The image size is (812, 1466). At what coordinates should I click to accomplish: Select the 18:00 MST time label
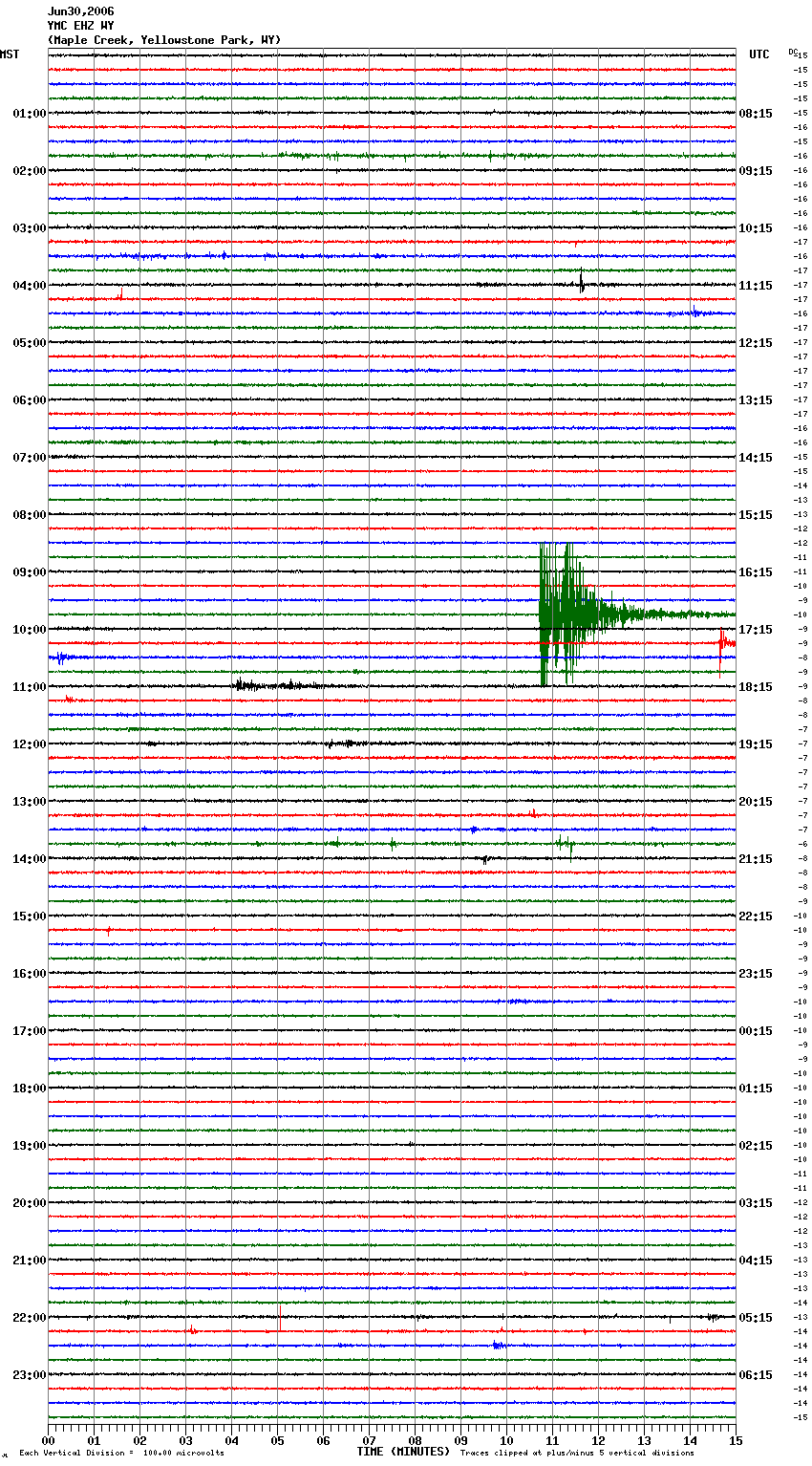pos(30,1089)
